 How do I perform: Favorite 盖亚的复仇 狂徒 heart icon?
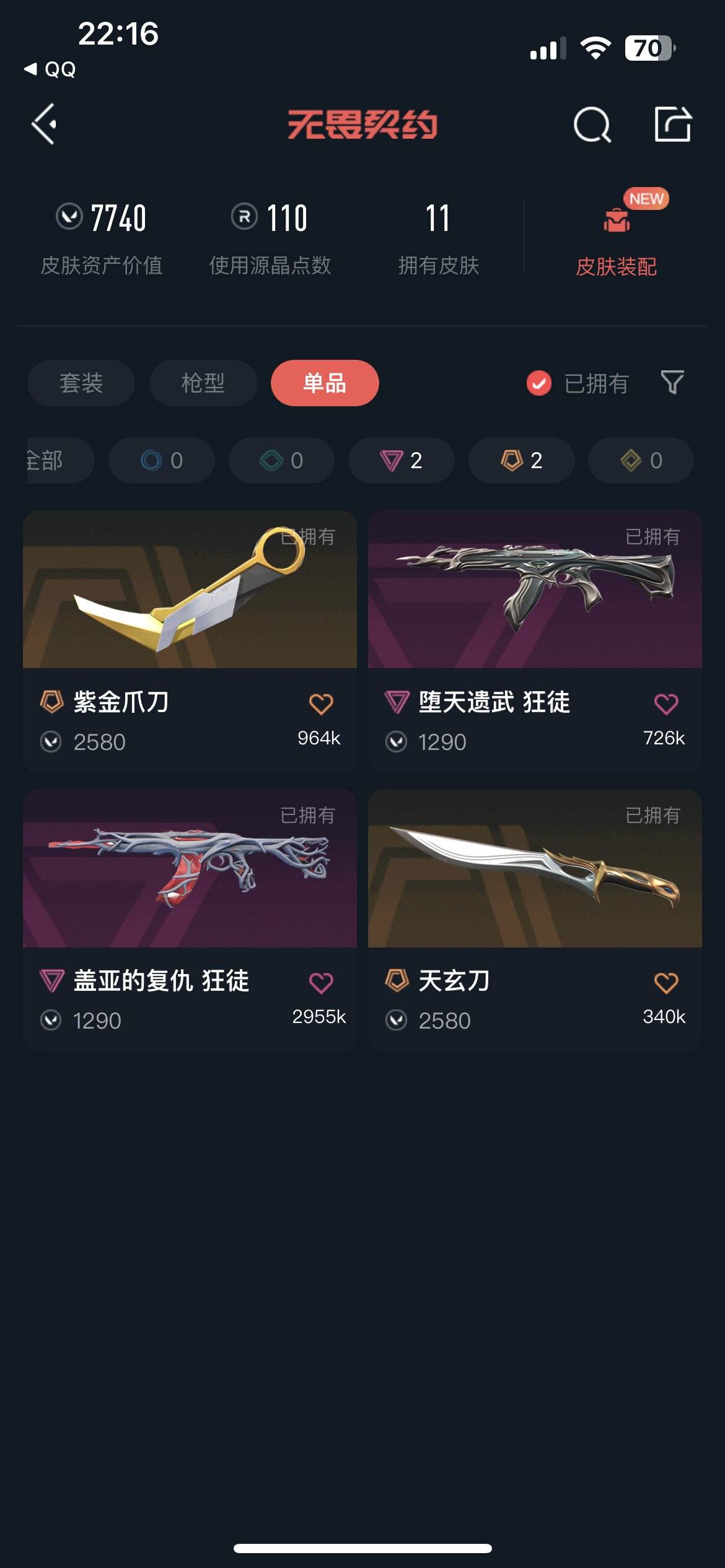click(321, 983)
